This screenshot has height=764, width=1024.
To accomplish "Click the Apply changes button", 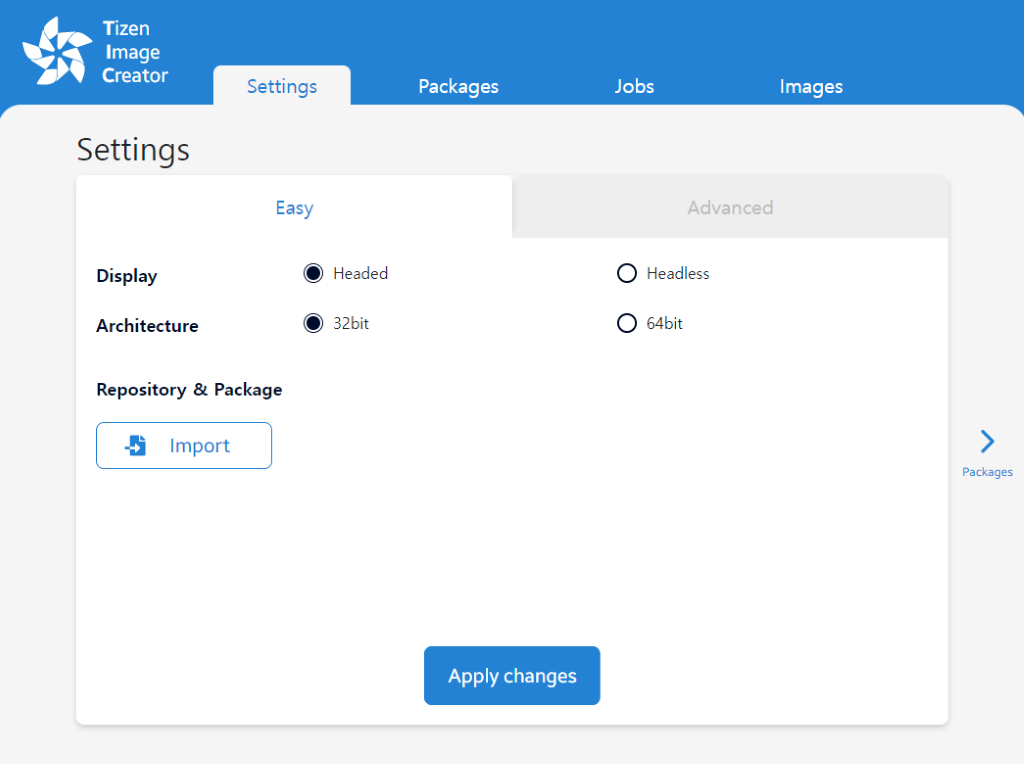I will [x=511, y=675].
